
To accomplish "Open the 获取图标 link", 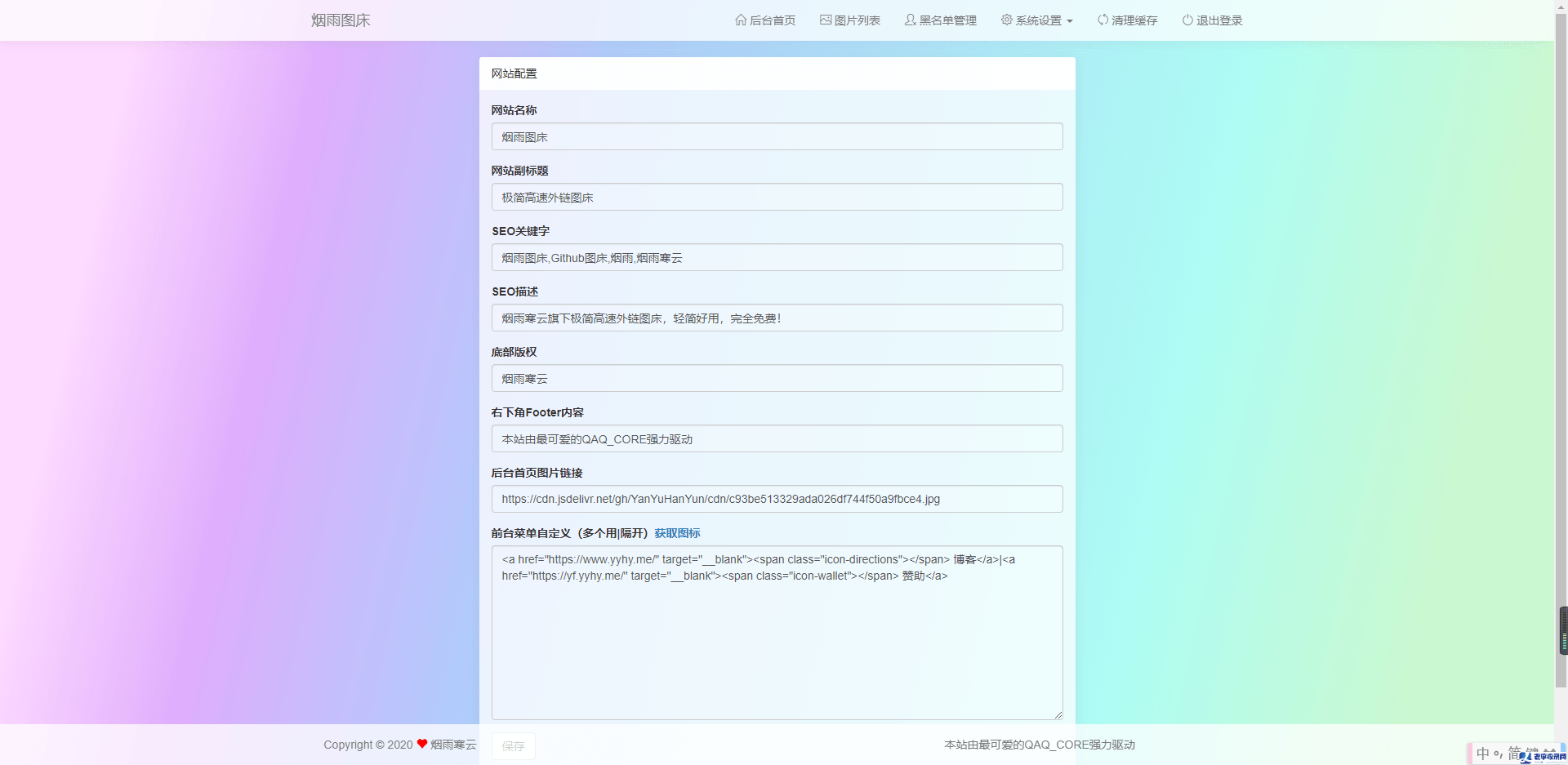I will point(677,532).
